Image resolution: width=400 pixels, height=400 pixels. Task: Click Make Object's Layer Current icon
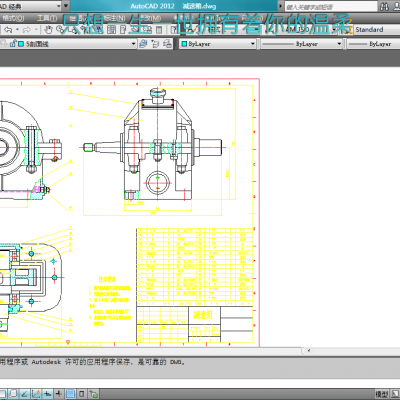pyautogui.click(x=143, y=44)
